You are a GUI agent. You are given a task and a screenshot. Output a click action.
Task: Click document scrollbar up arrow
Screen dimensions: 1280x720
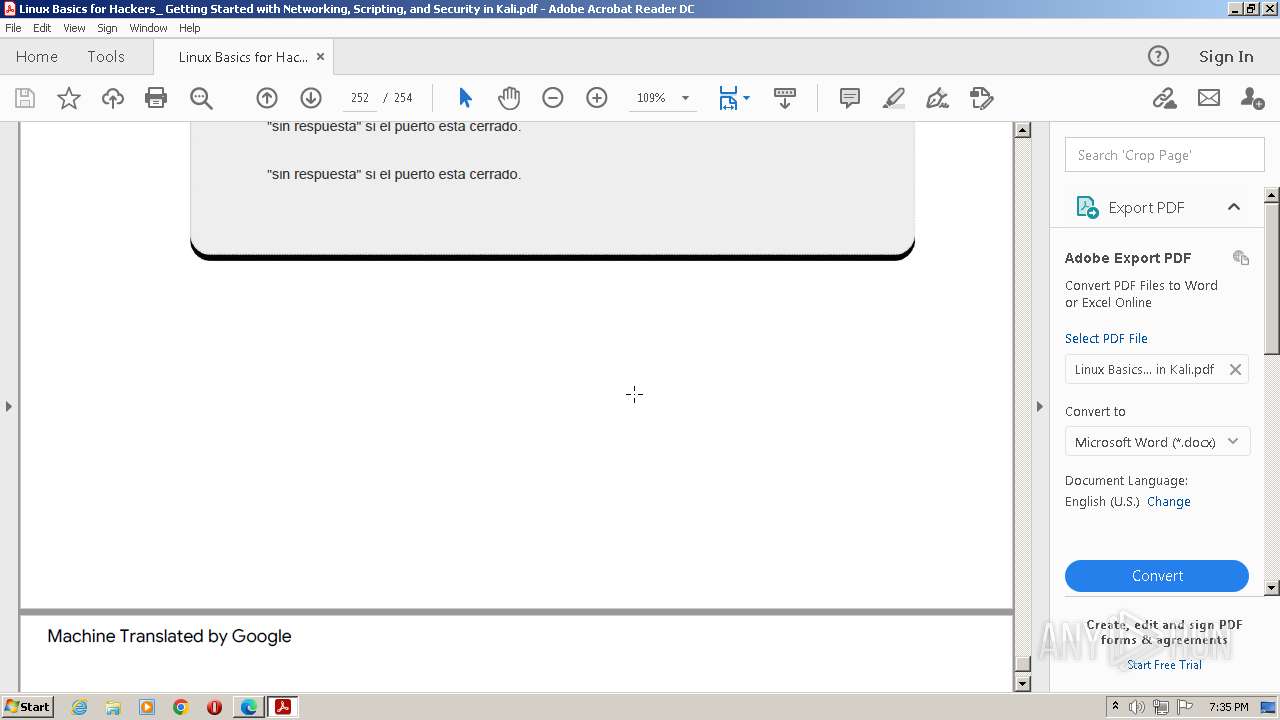[x=1022, y=130]
